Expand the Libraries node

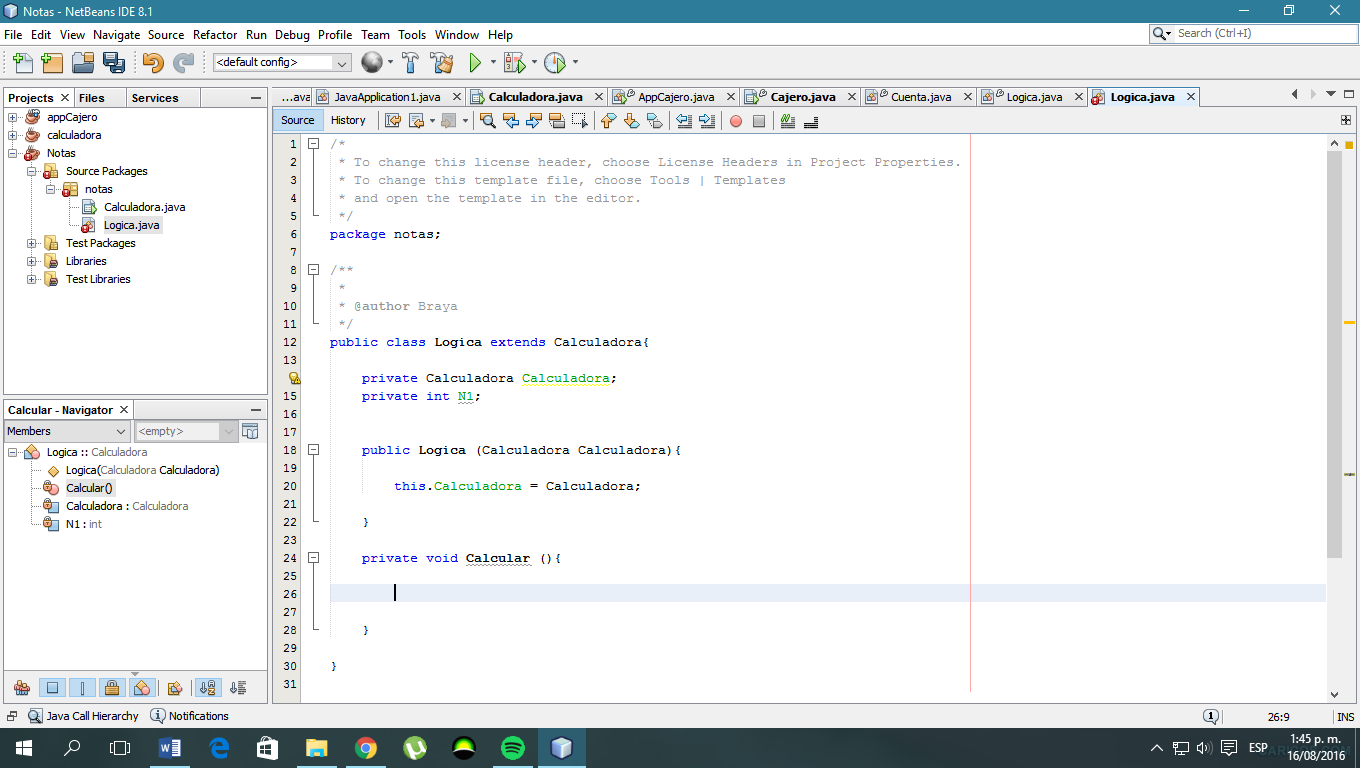(32, 261)
